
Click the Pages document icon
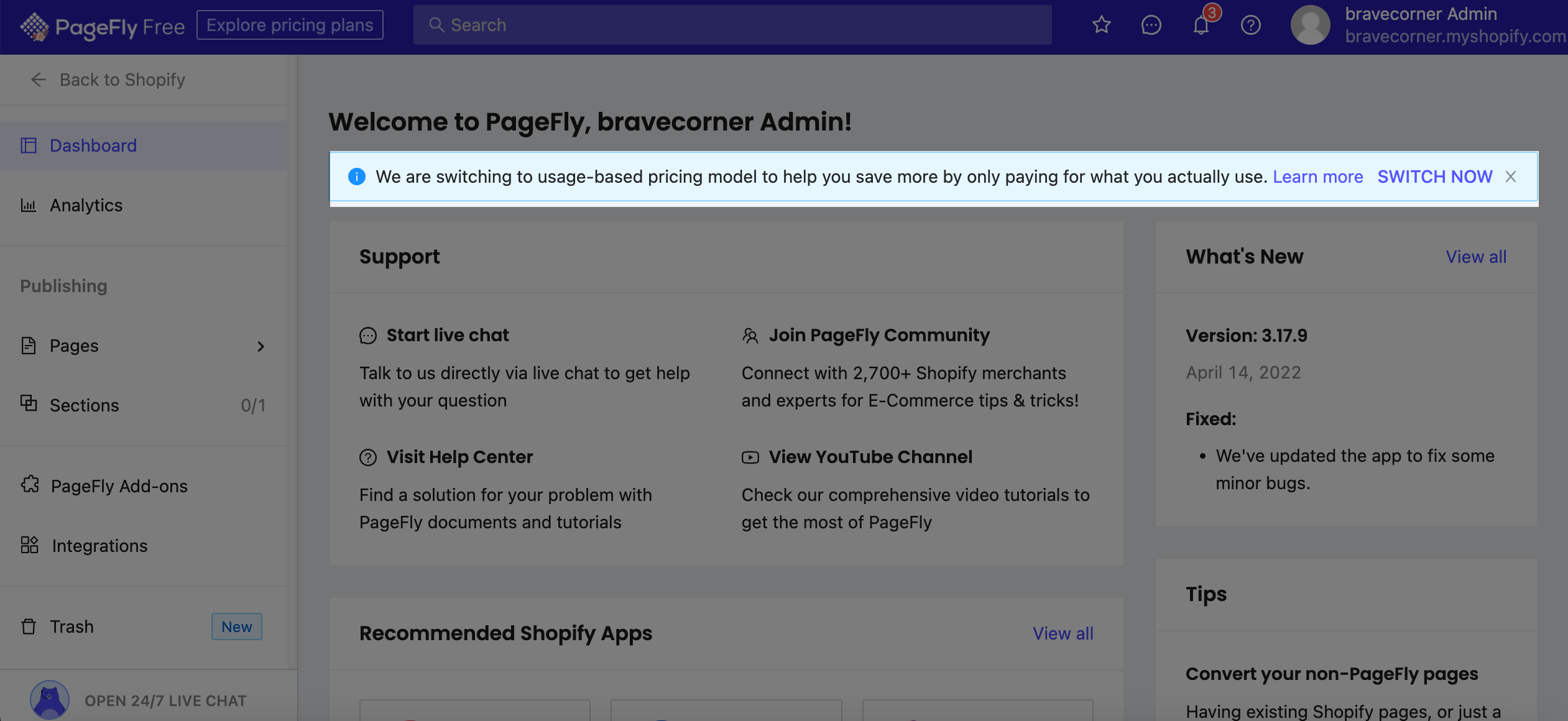29,346
